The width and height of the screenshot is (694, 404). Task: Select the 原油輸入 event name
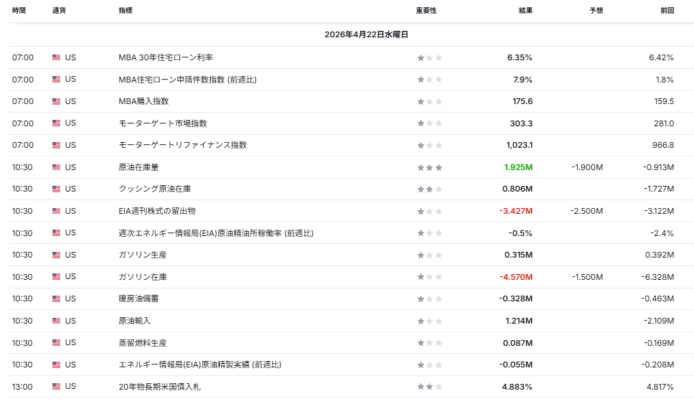tap(135, 321)
